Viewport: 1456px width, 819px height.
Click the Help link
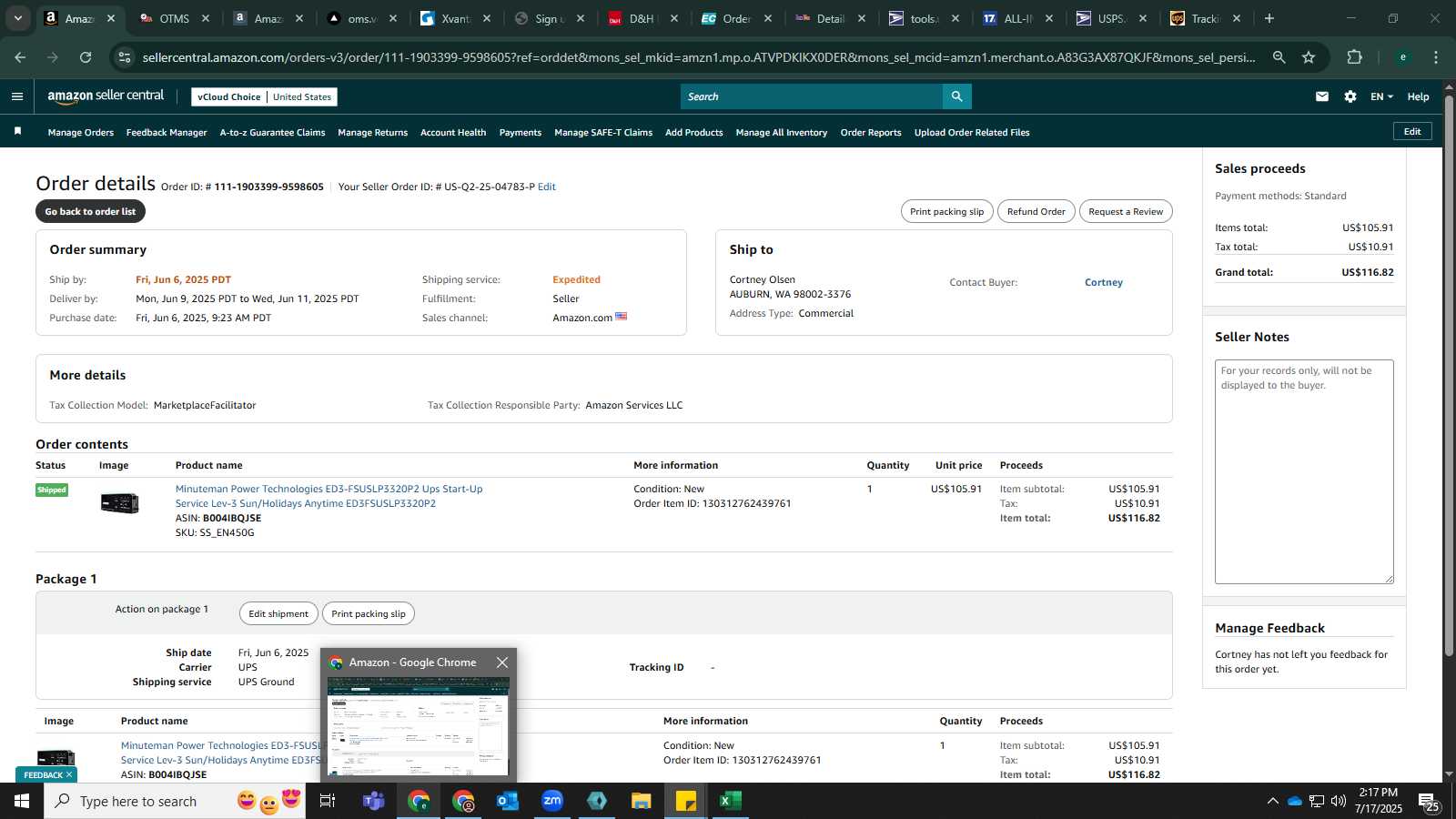[x=1418, y=96]
